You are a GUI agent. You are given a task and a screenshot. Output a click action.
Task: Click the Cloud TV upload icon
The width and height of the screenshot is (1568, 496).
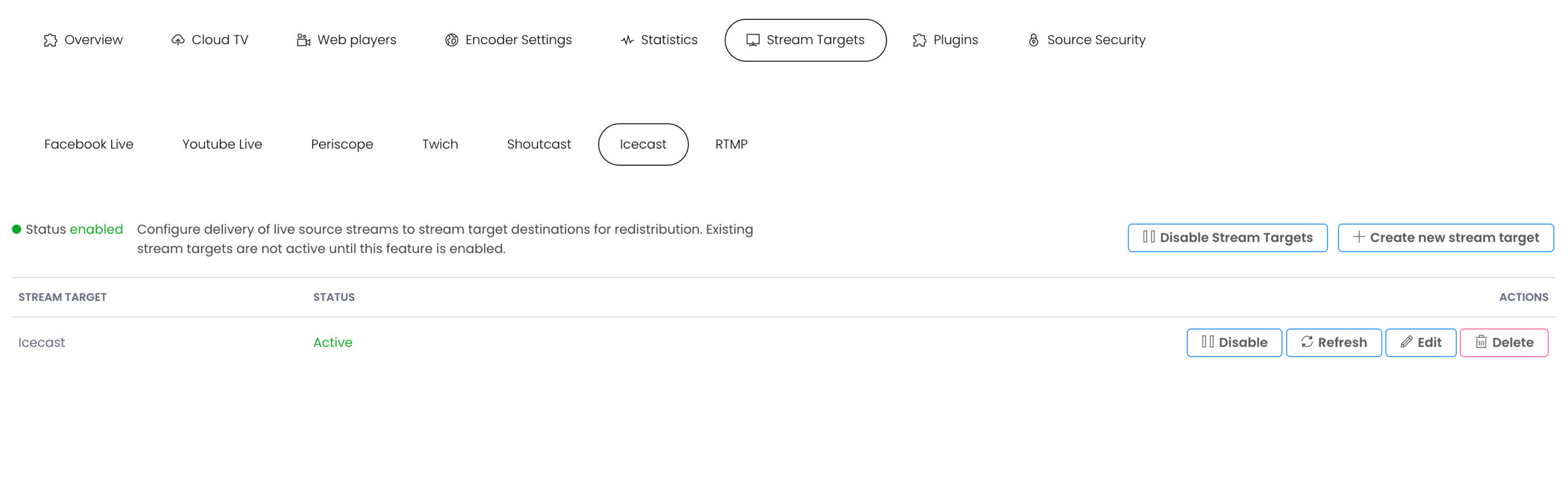coord(178,40)
